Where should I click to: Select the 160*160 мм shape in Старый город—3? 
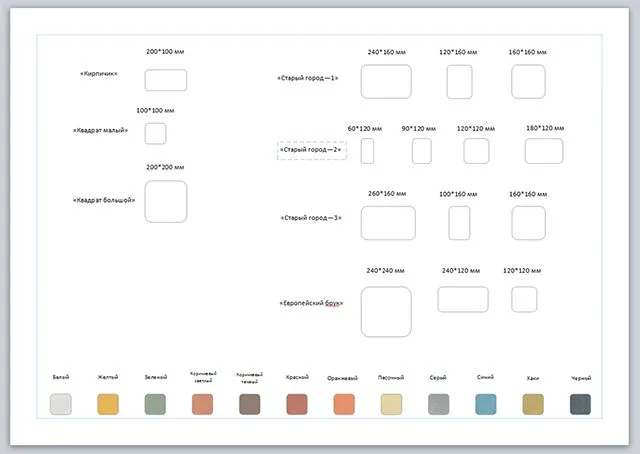(529, 223)
